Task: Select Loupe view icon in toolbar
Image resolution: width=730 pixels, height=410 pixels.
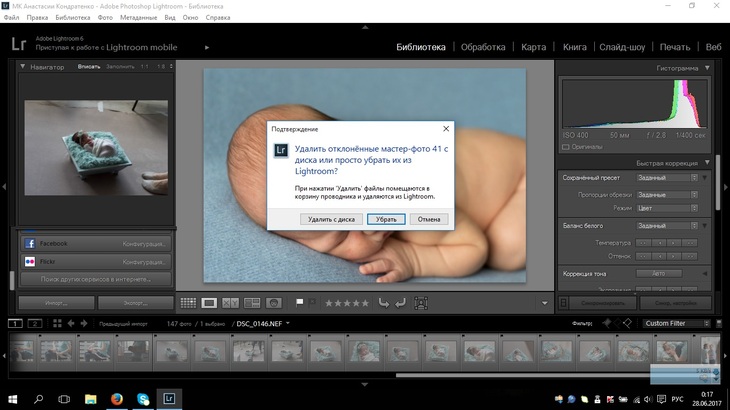Action: (x=209, y=302)
